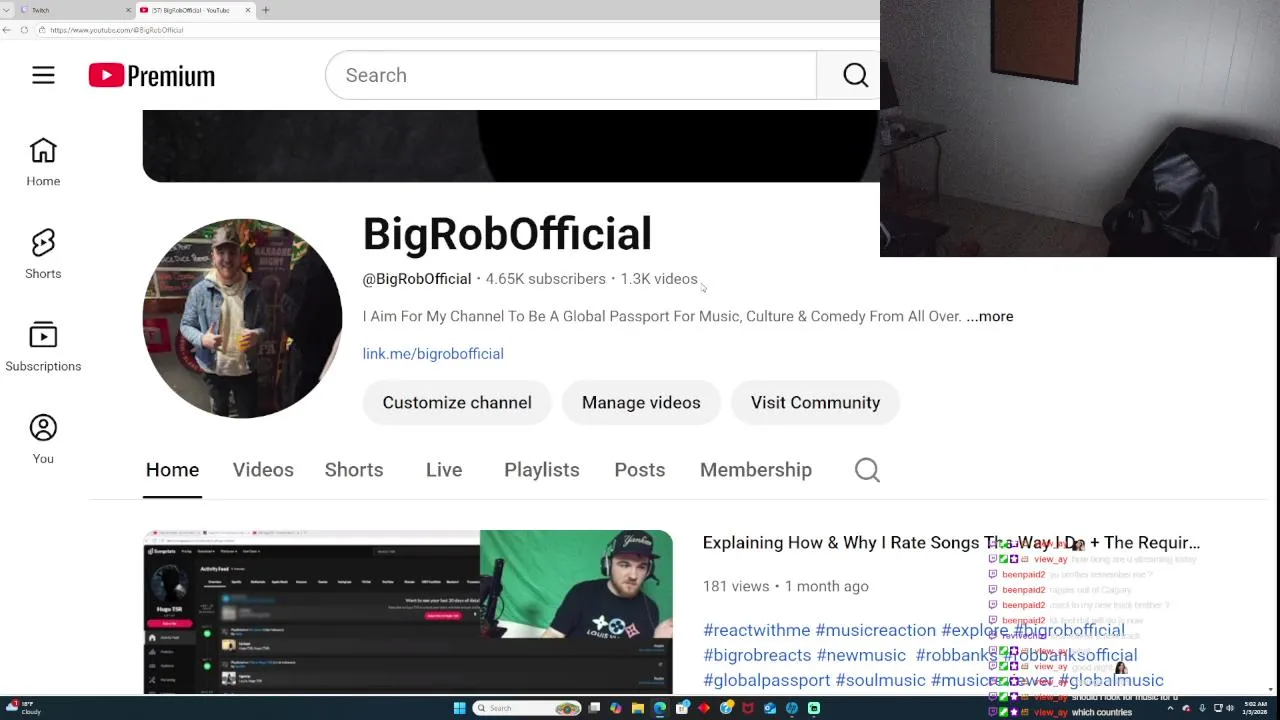
Task: Click the browser address bar URL
Action: tap(117, 30)
